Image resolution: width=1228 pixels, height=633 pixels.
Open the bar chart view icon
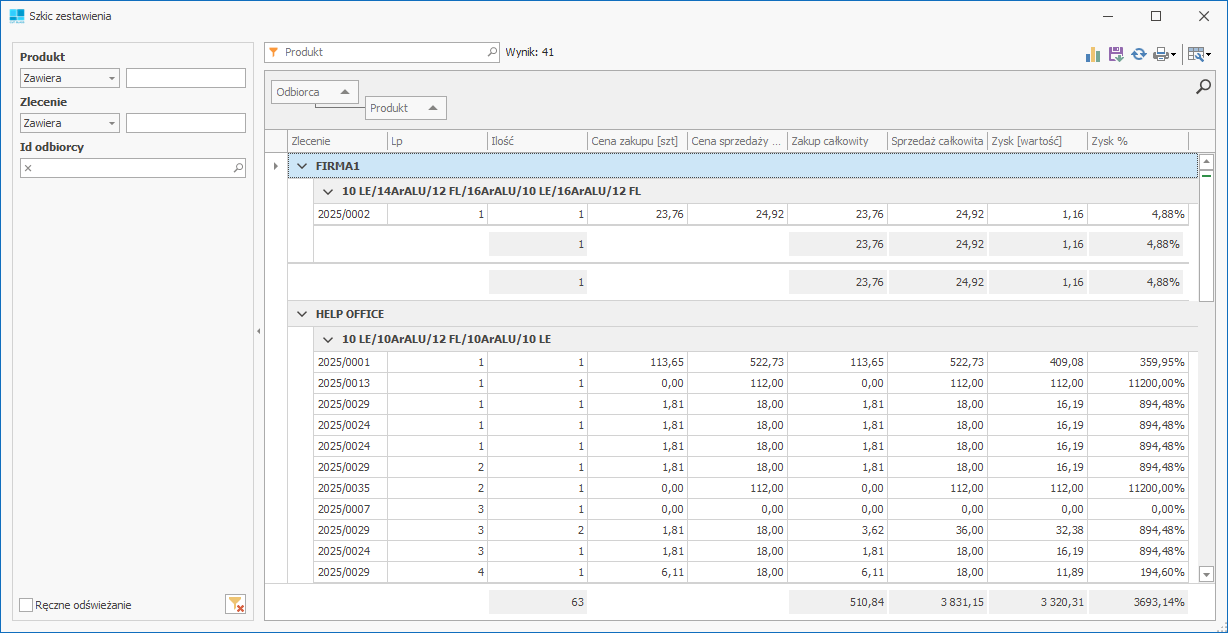click(x=1093, y=54)
